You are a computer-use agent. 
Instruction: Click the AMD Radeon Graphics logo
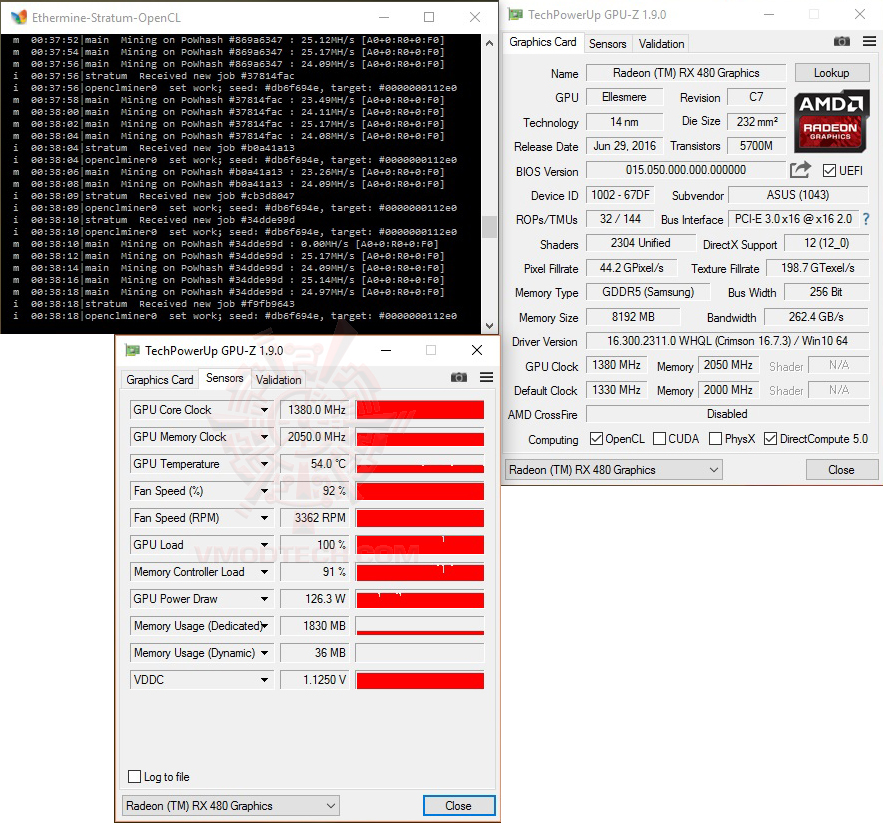pos(831,122)
